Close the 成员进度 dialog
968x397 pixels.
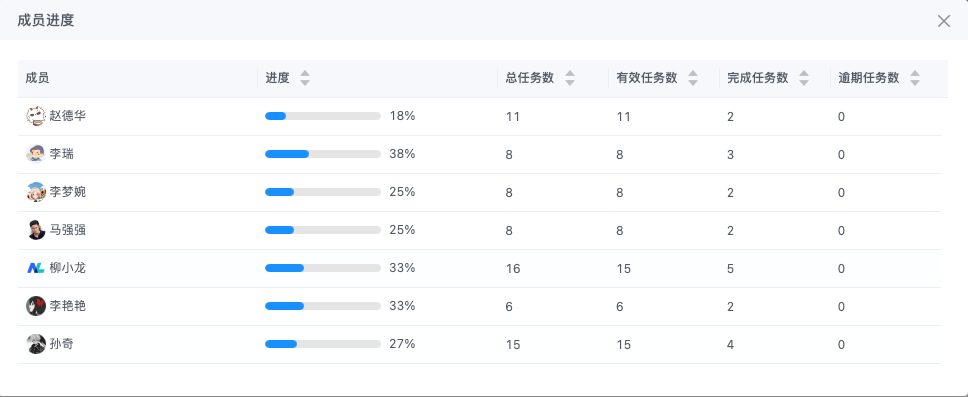point(944,21)
